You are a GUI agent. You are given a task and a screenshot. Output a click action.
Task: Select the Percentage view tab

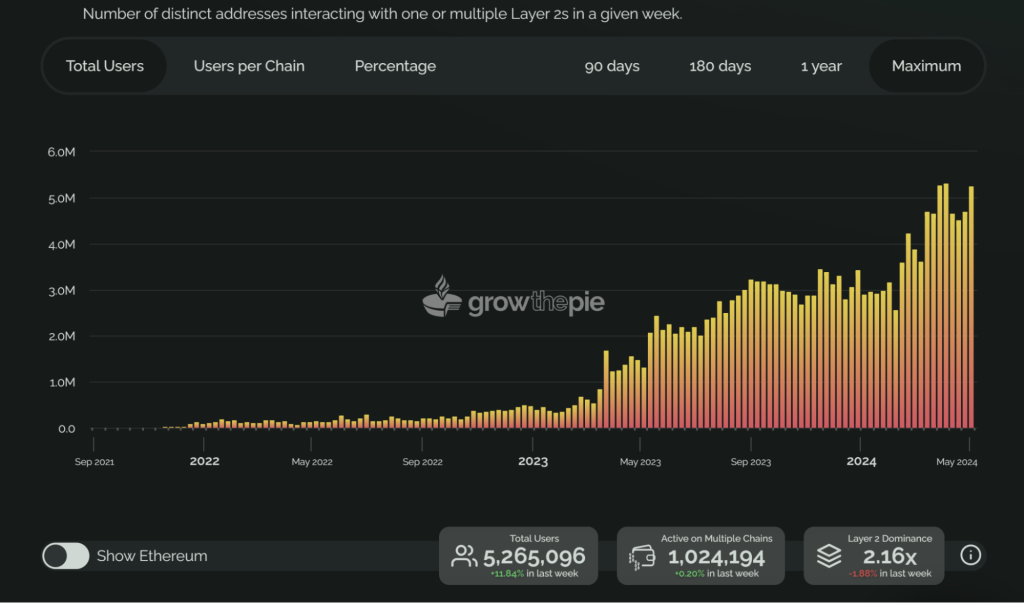pyautogui.click(x=395, y=66)
